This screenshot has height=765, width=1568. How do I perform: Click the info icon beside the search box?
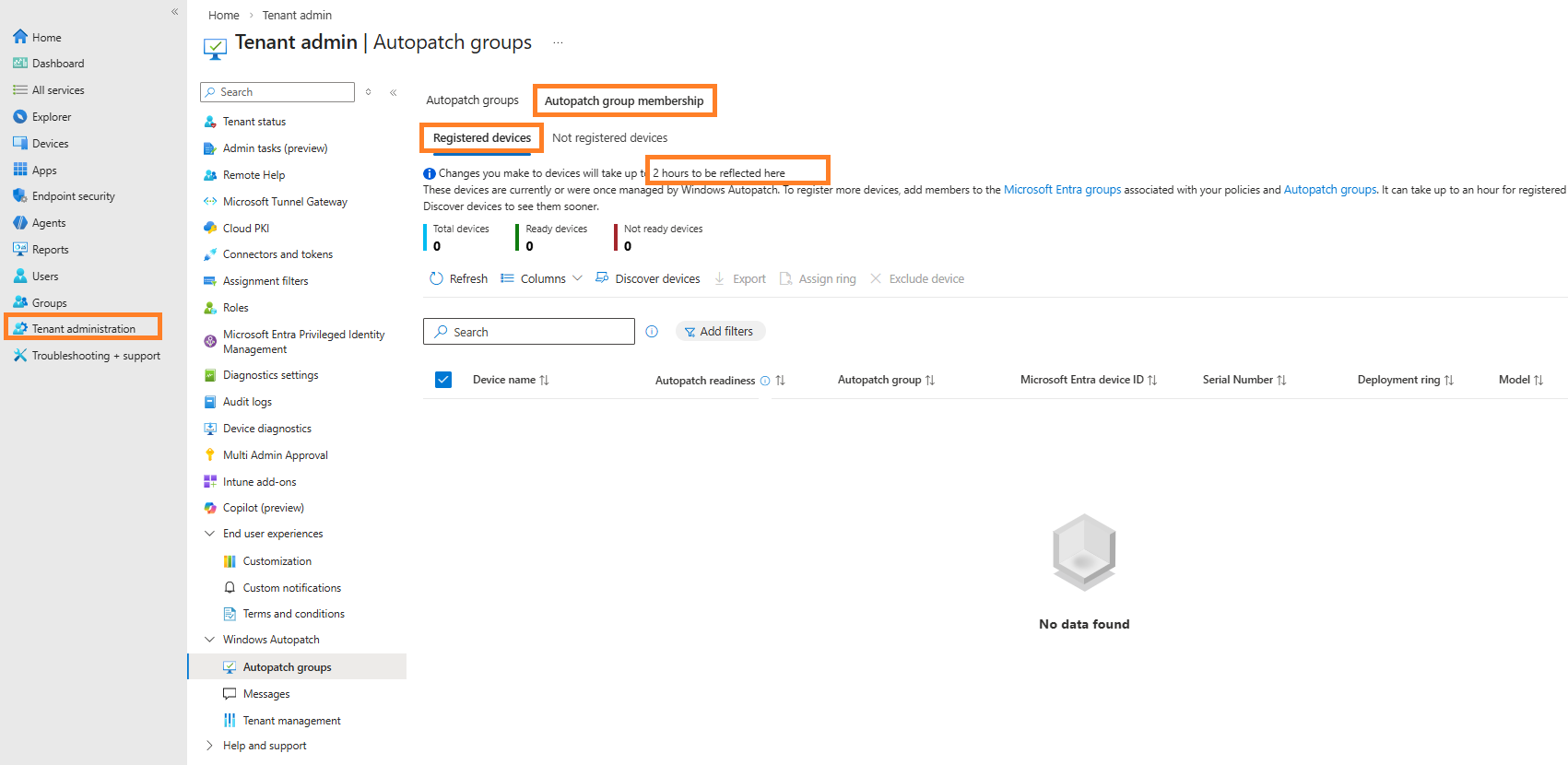(652, 332)
